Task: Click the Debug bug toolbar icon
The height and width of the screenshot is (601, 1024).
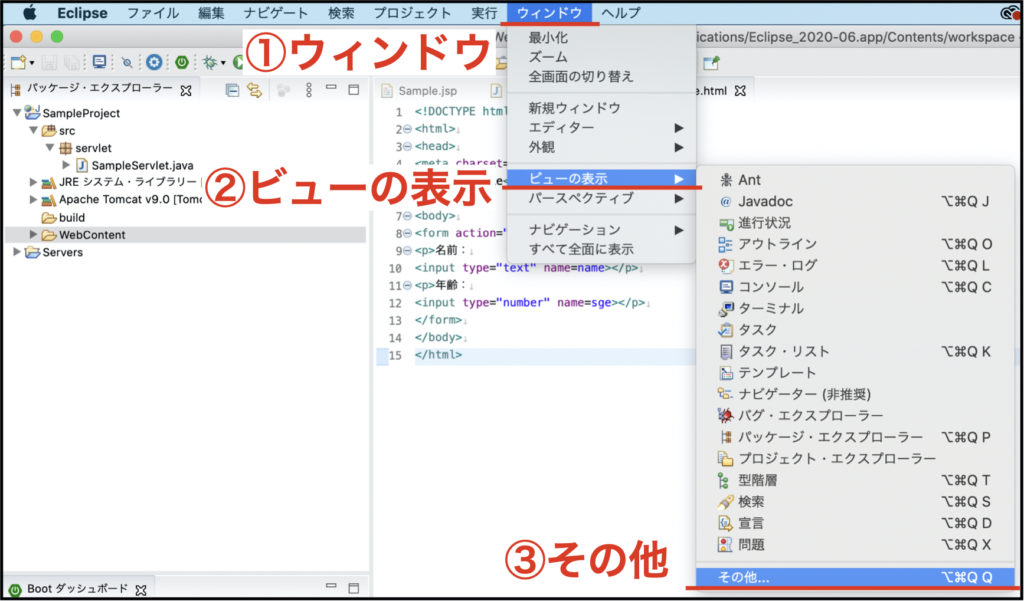Action: (x=210, y=62)
